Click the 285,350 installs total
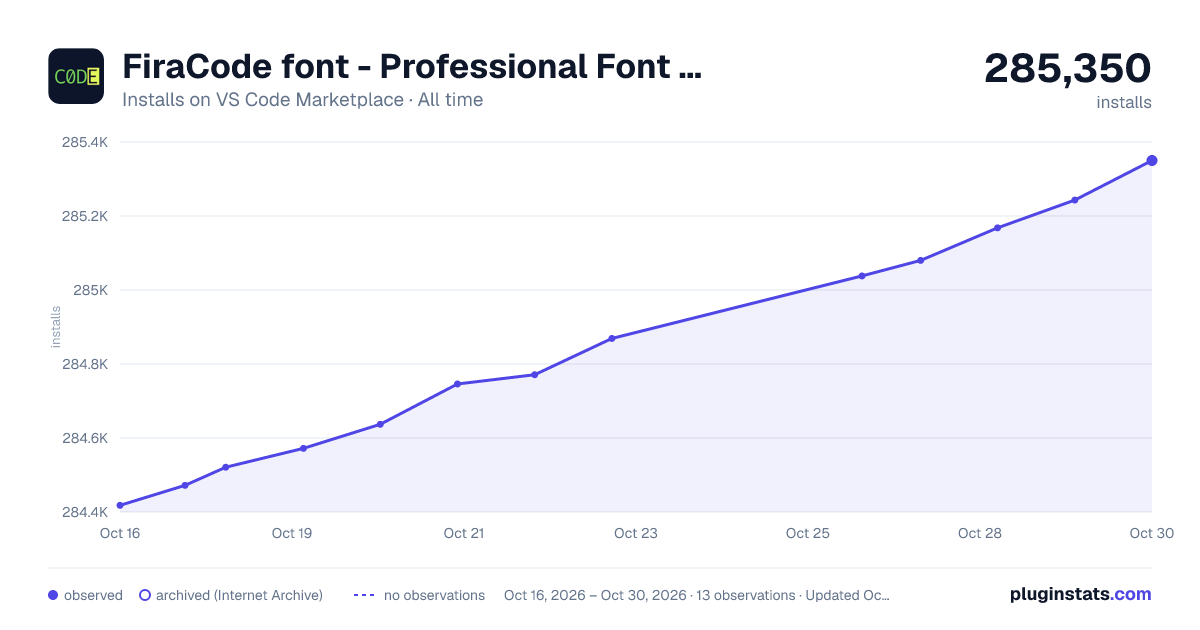Image resolution: width=1200 pixels, height=630 pixels. (1068, 68)
